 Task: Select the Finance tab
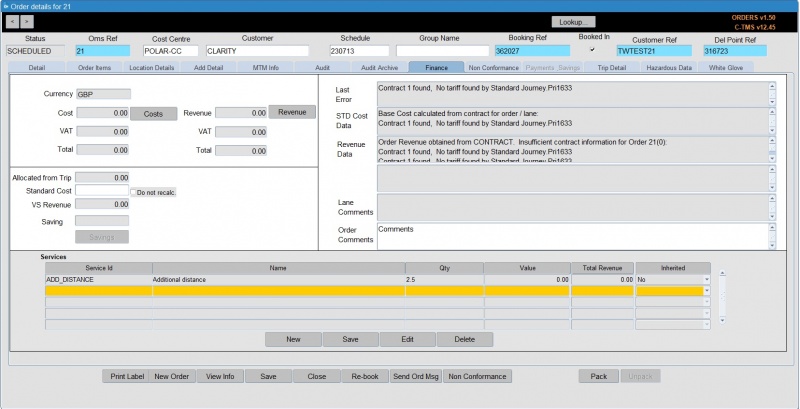(436, 67)
